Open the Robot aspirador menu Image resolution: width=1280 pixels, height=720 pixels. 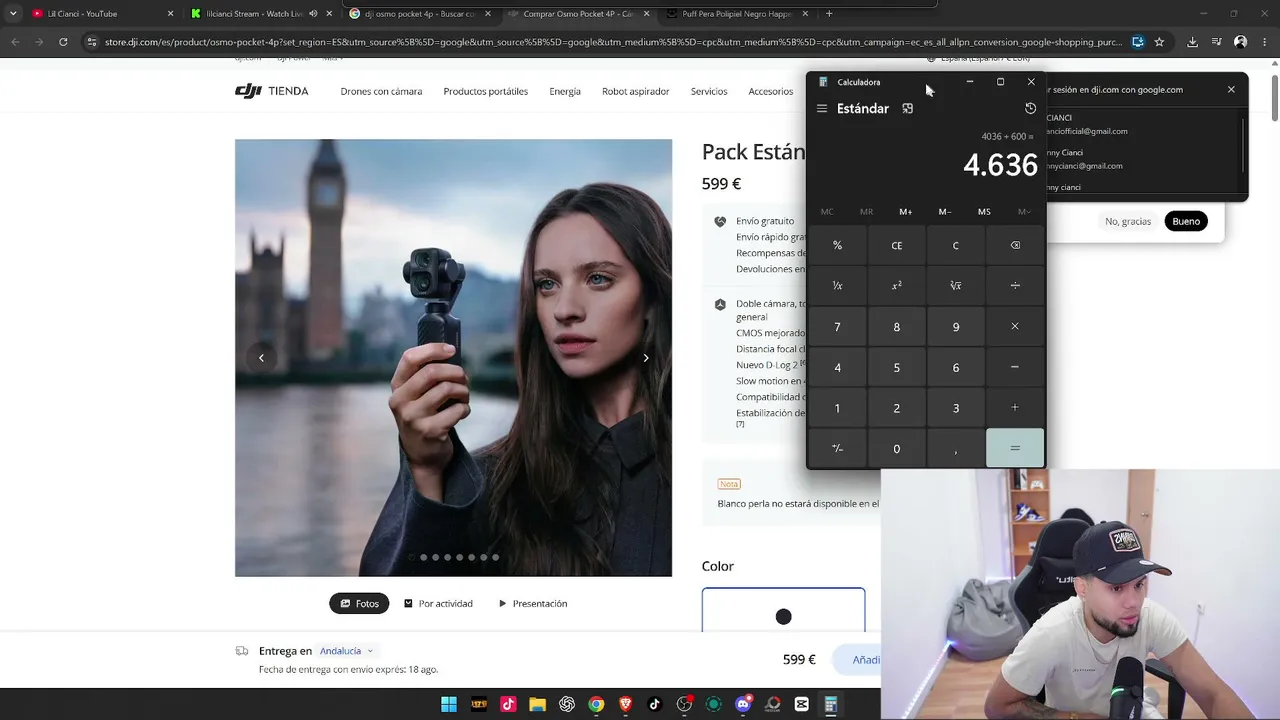[636, 91]
